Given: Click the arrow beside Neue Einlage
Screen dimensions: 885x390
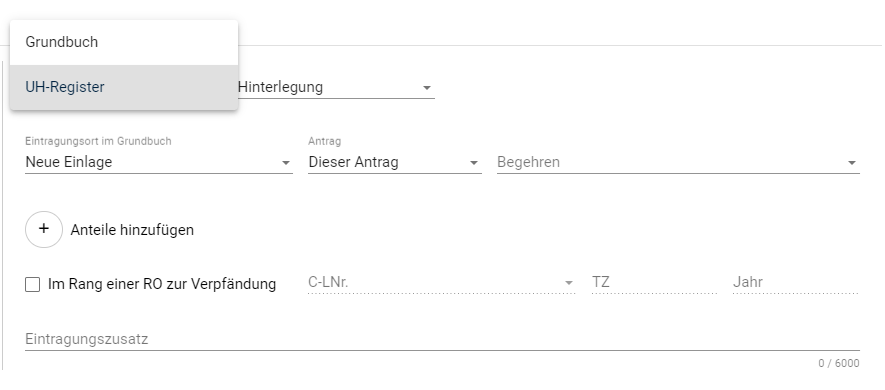Looking at the screenshot, I should point(286,163).
